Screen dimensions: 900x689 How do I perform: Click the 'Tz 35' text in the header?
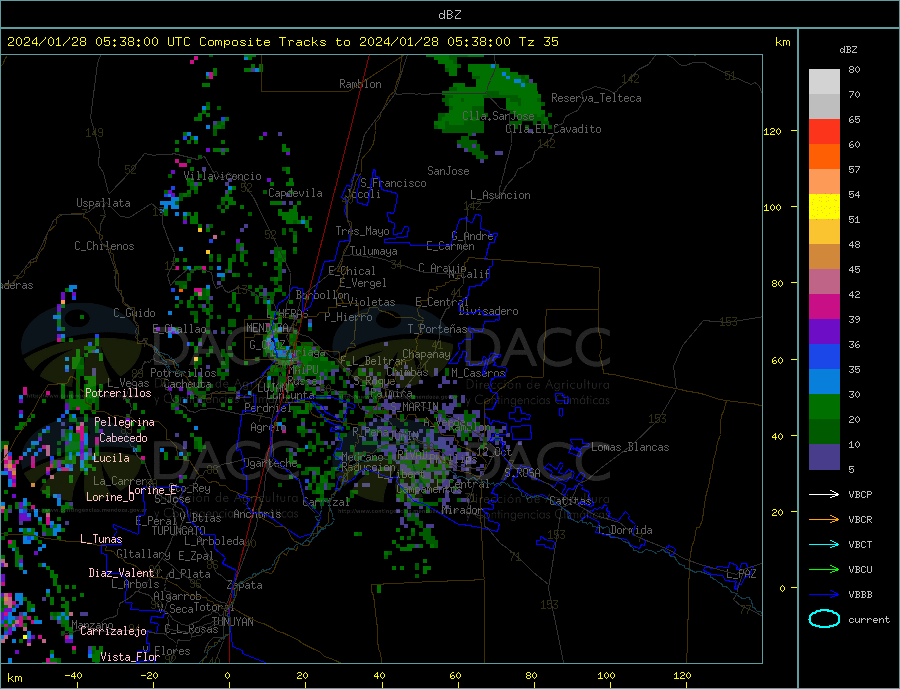(x=538, y=42)
